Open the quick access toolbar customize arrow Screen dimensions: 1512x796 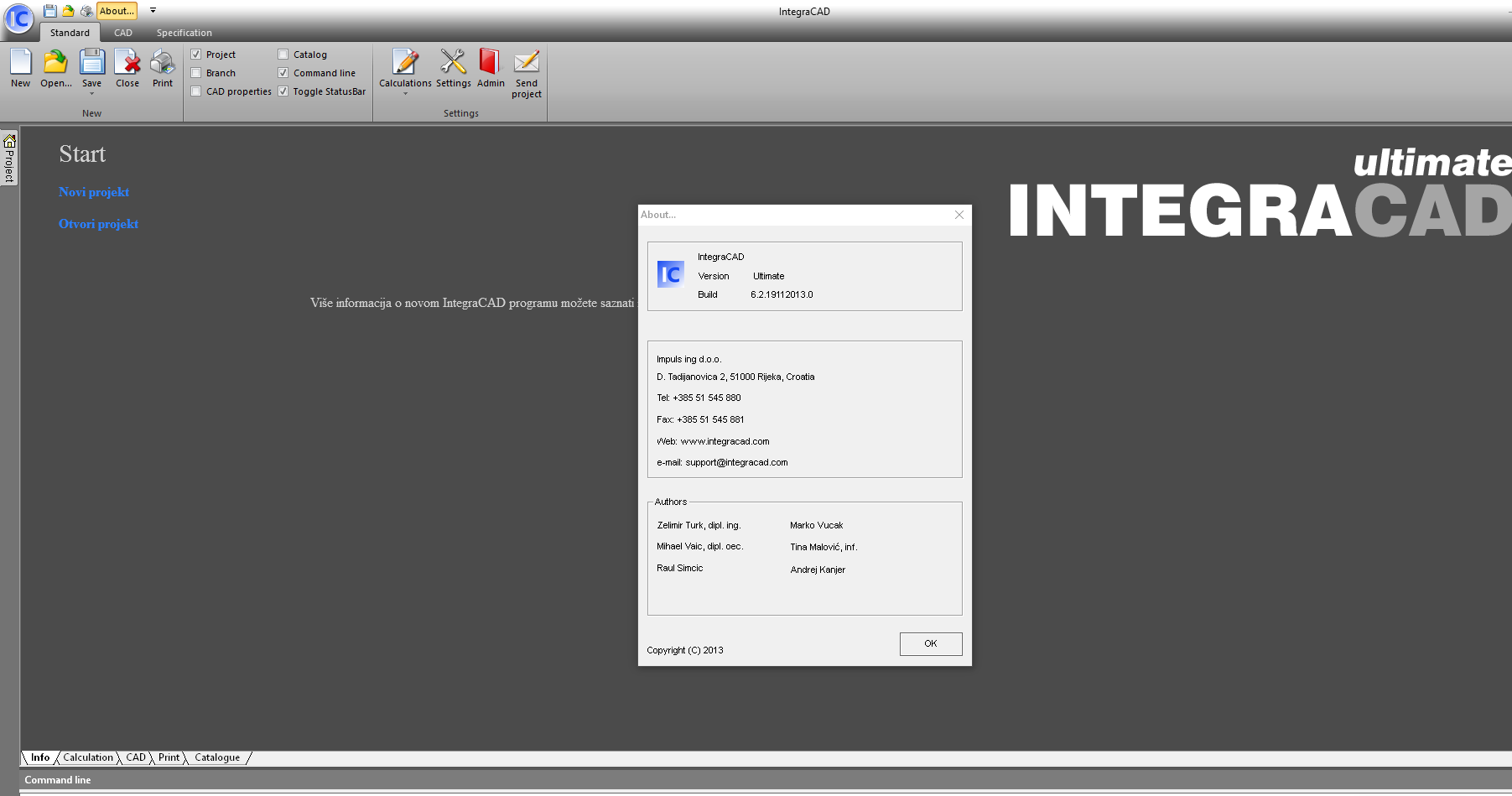pyautogui.click(x=153, y=11)
